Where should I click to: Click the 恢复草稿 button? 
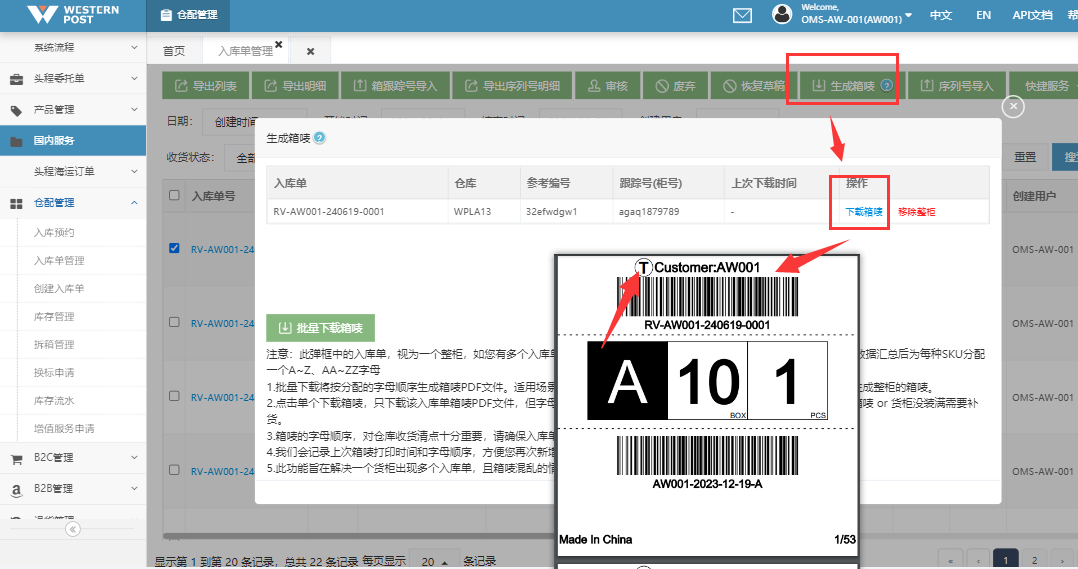[x=754, y=86]
